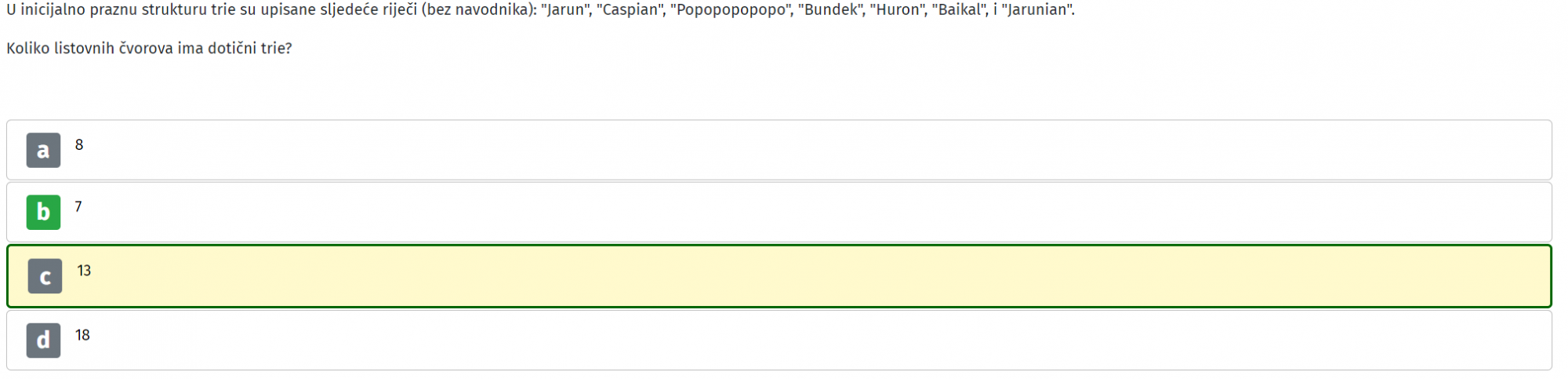Select the highlighted answer row with 13

pos(779,276)
